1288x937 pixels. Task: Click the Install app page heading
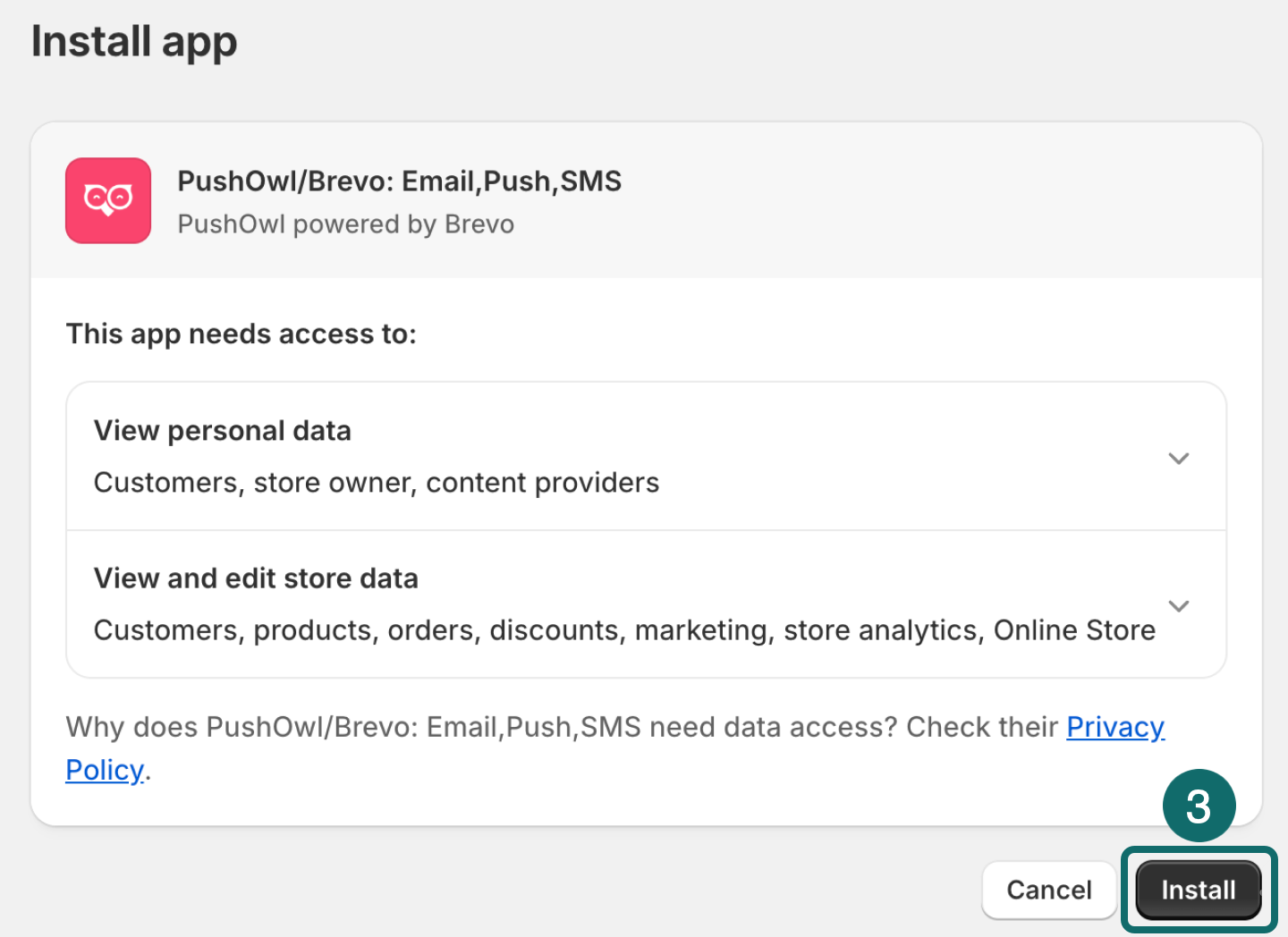pyautogui.click(x=134, y=42)
